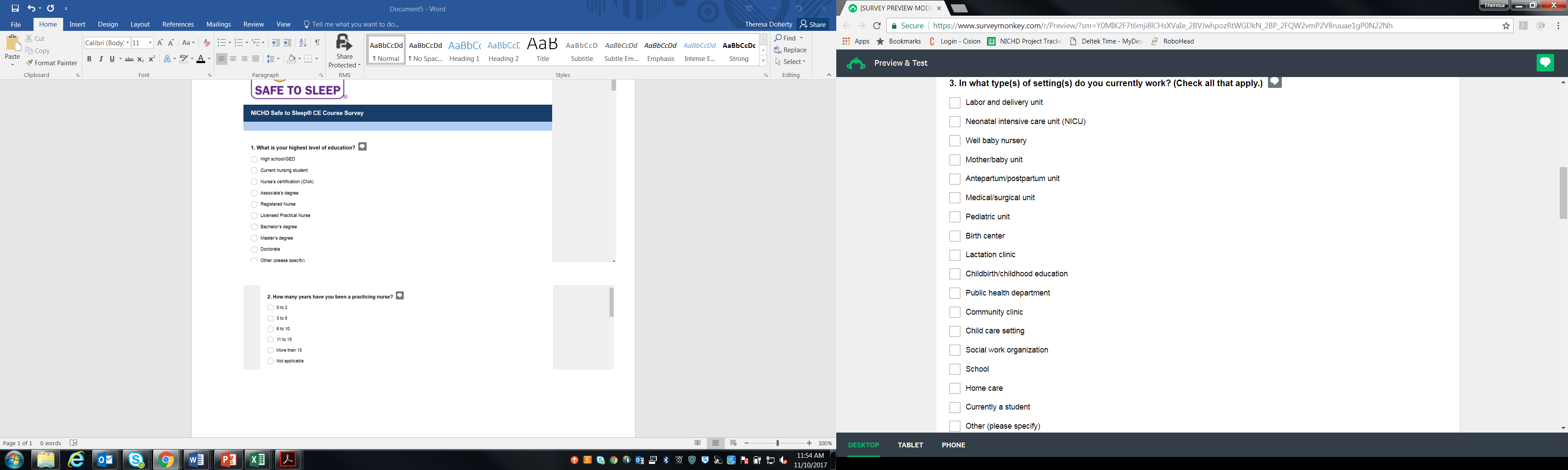Click the Bold formatting icon
Screen dimensions: 1568x470
click(89, 59)
